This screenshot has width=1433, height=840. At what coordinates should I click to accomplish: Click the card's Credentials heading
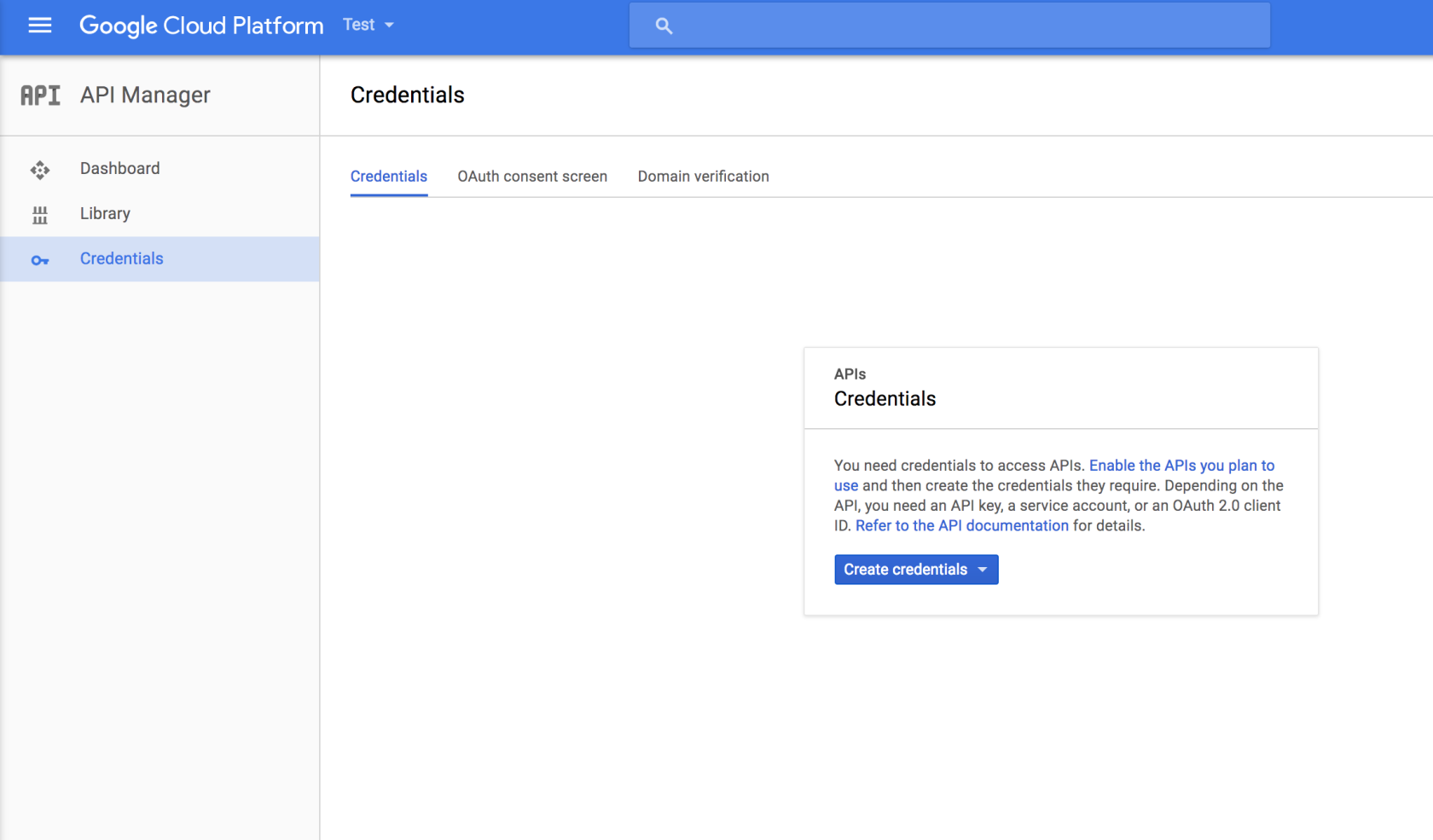(x=885, y=399)
